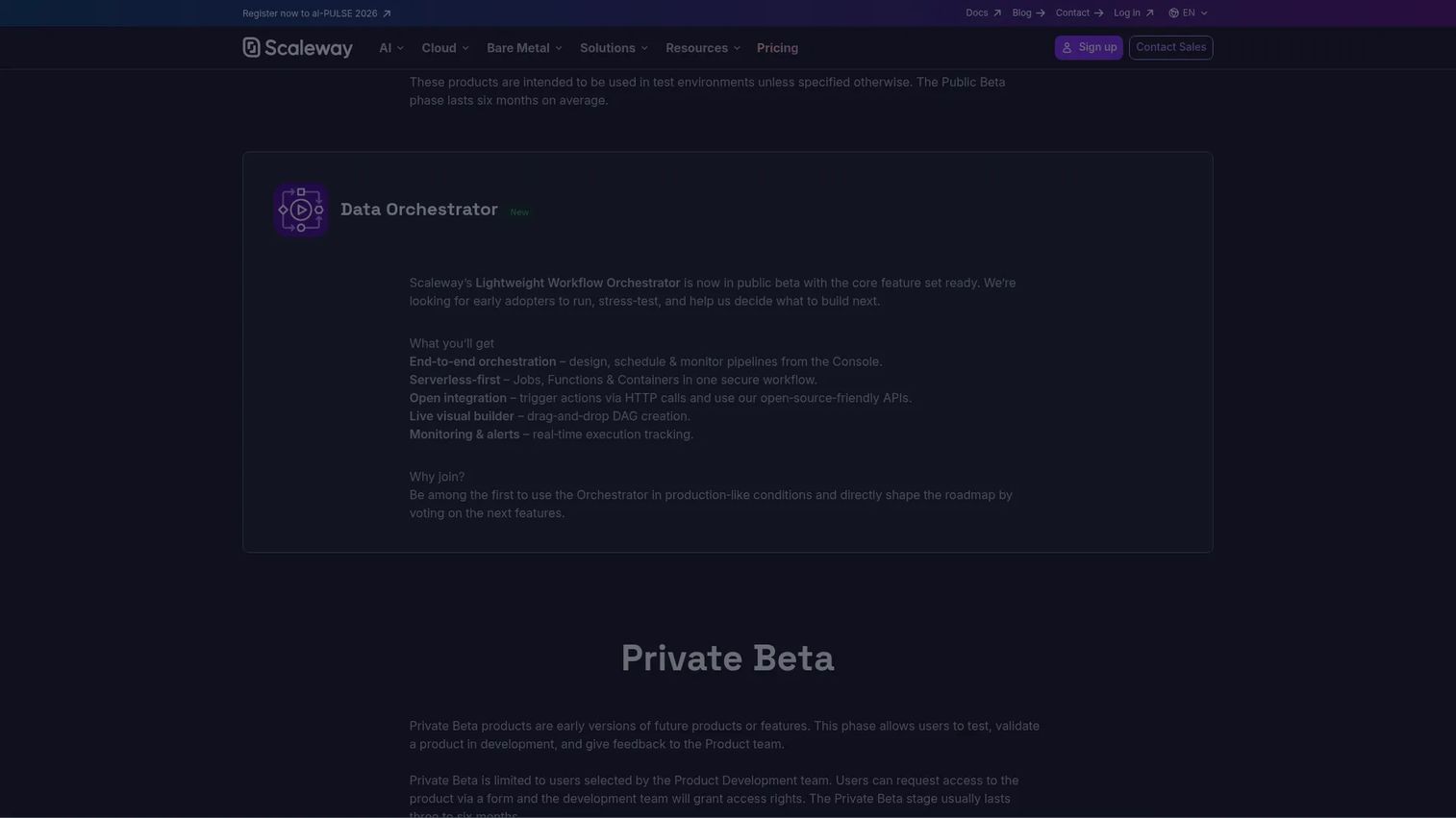
Task: Open Register now to ai-PULSE 2026 link
Action: click(x=316, y=13)
